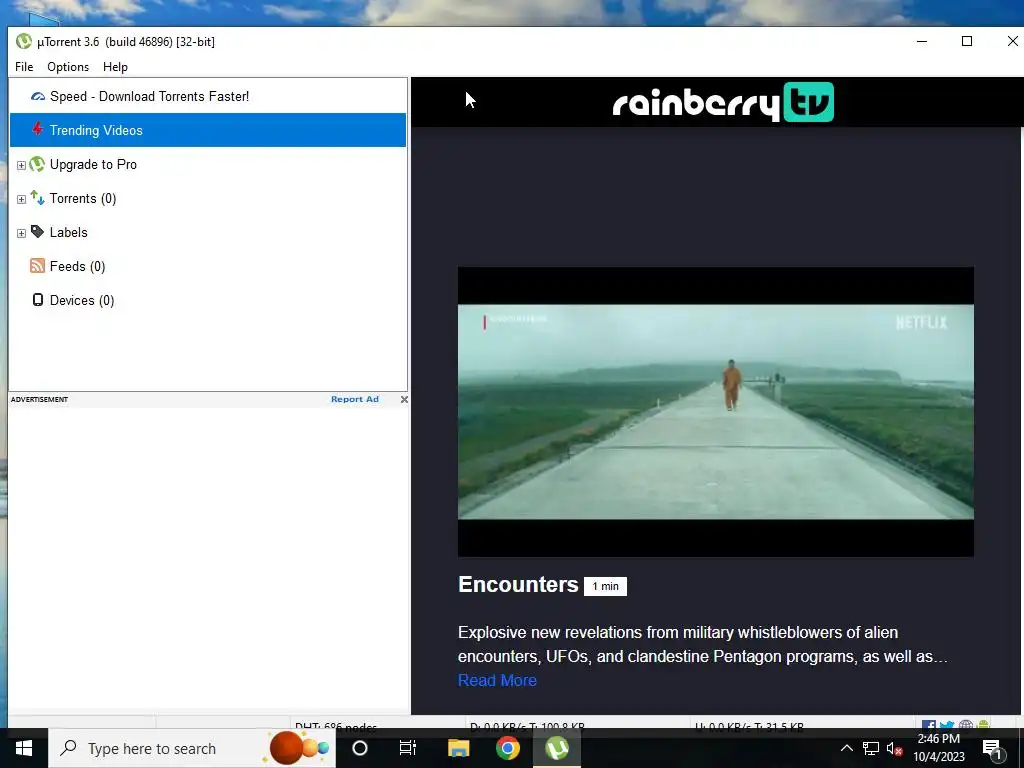
Task: Maximize the µTorrent window
Action: click(x=967, y=41)
